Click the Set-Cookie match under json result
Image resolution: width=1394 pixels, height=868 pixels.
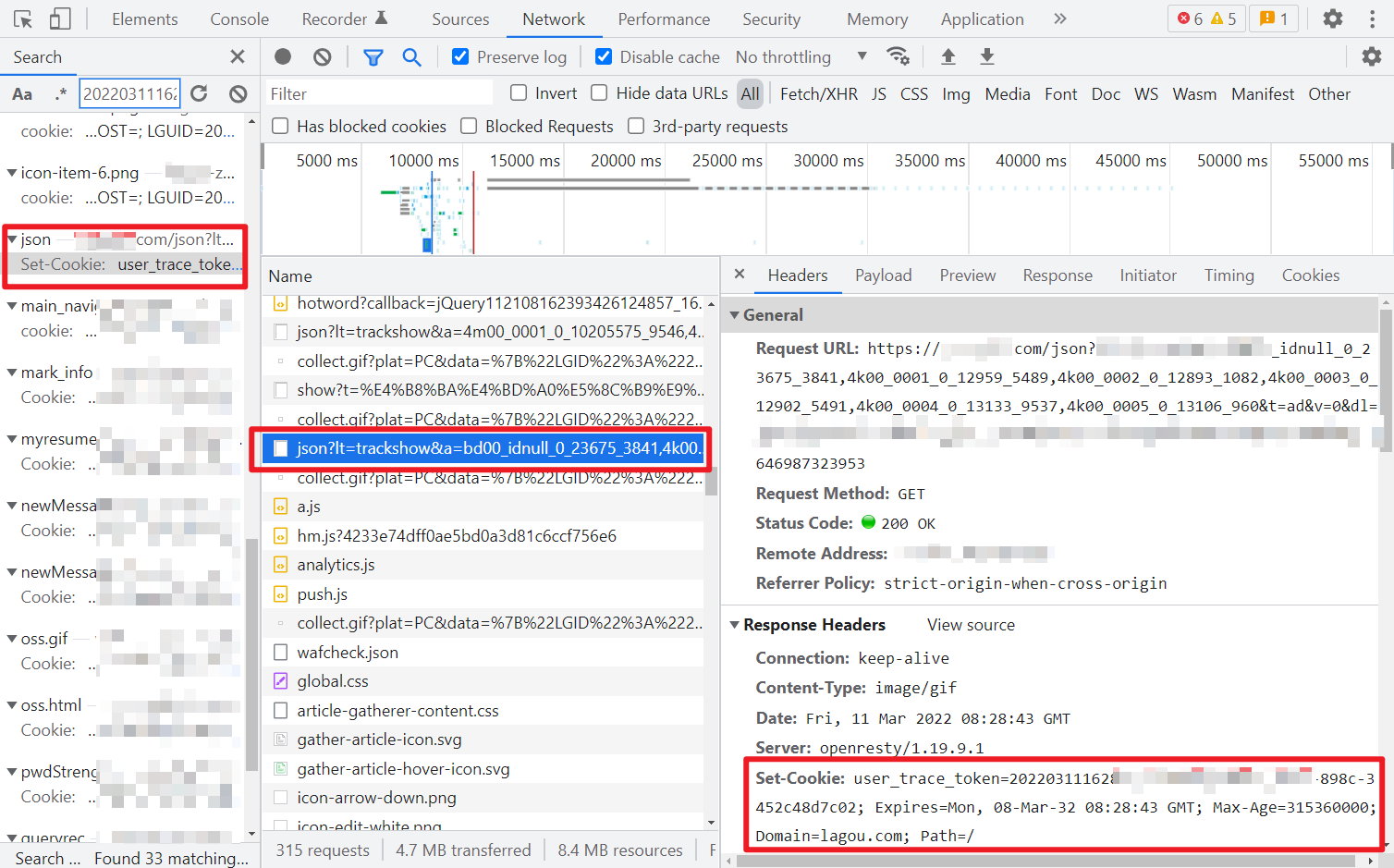click(x=125, y=264)
